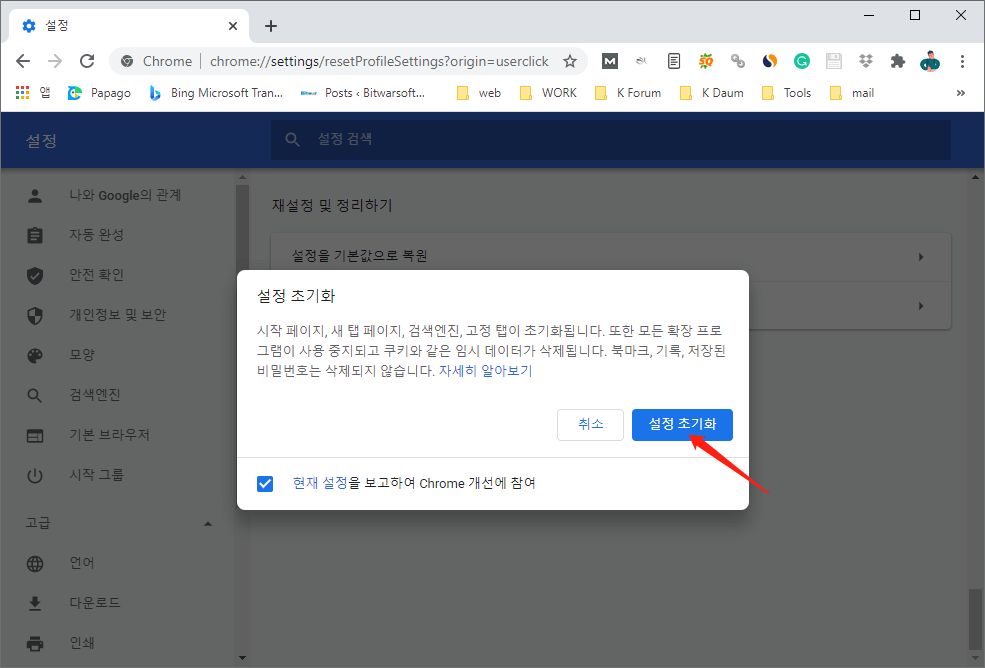This screenshot has height=668, width=985.
Task: Select the 설정 browser tab
Action: coord(129,26)
